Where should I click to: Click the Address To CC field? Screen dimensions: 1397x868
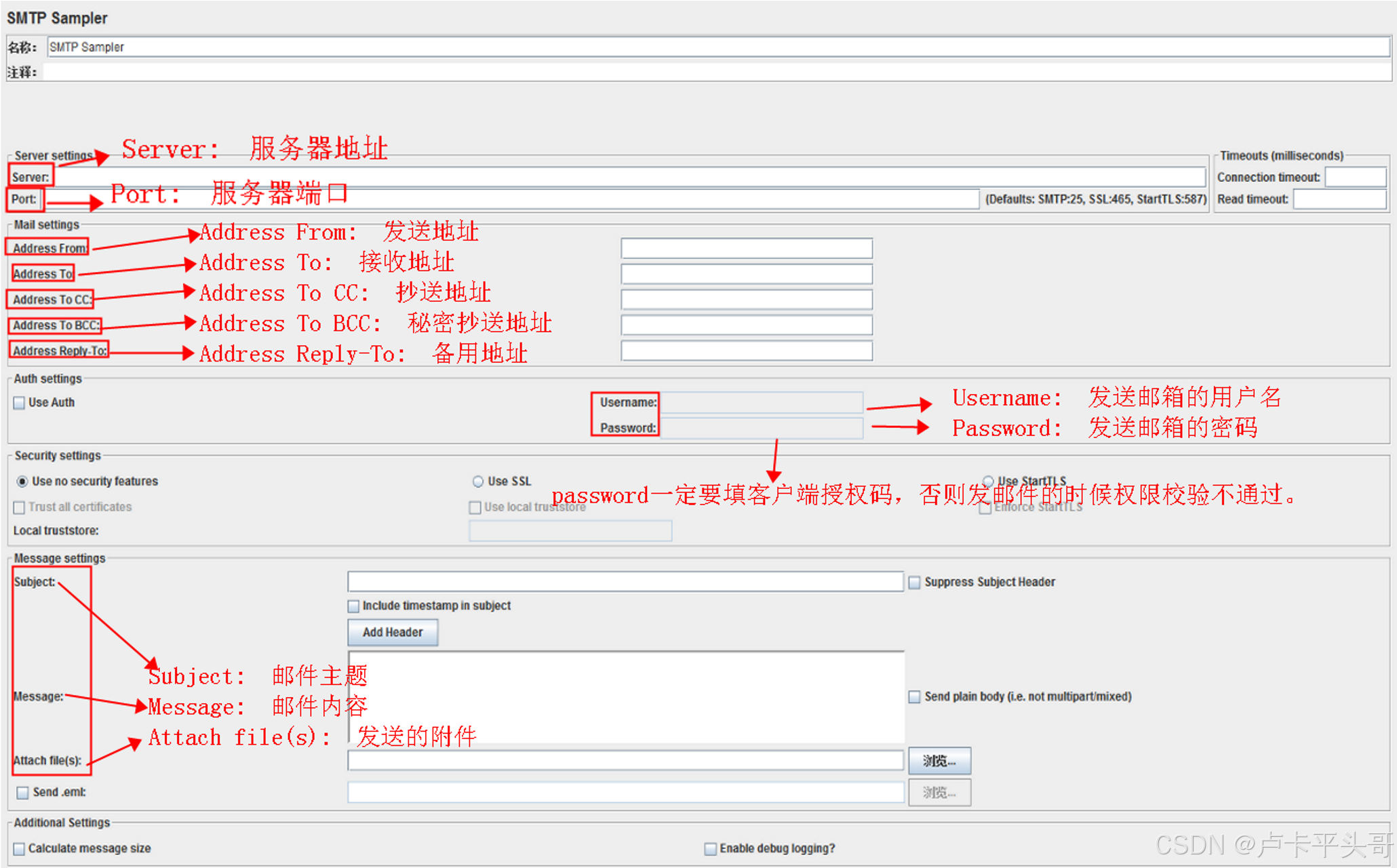click(x=746, y=300)
